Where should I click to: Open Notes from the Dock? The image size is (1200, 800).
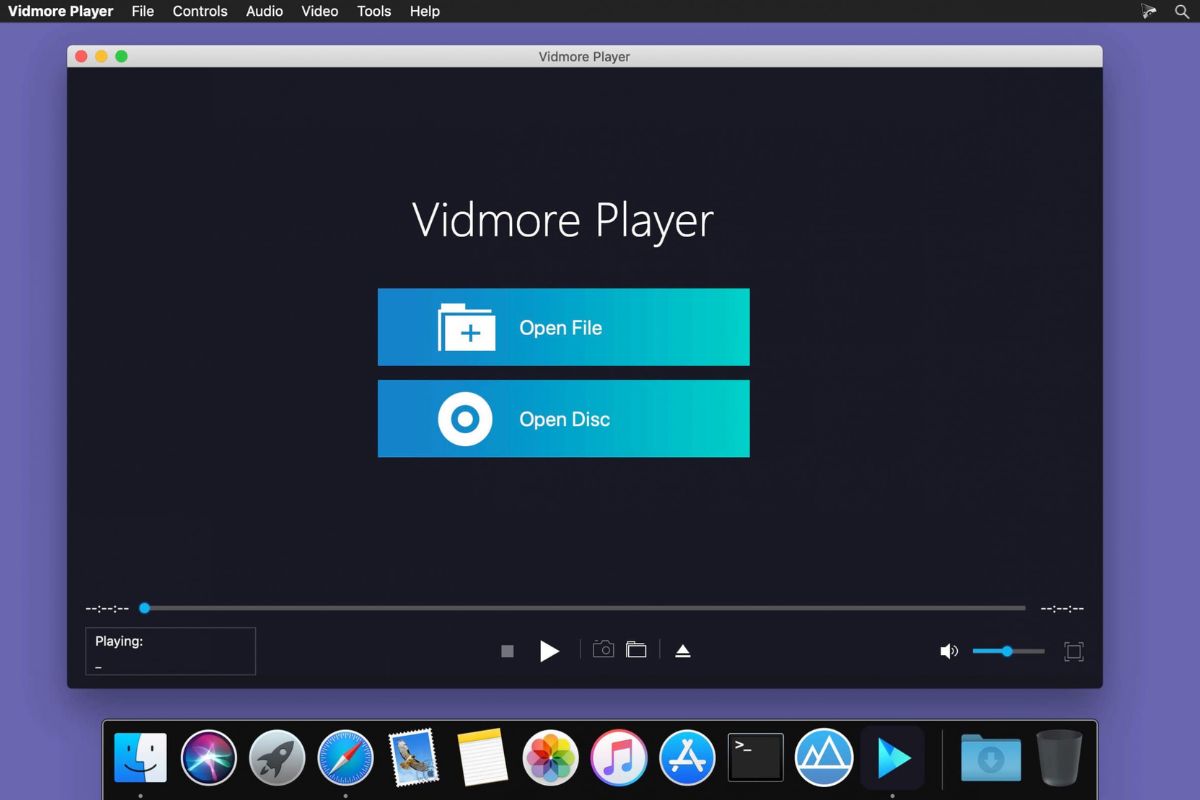[x=482, y=758]
